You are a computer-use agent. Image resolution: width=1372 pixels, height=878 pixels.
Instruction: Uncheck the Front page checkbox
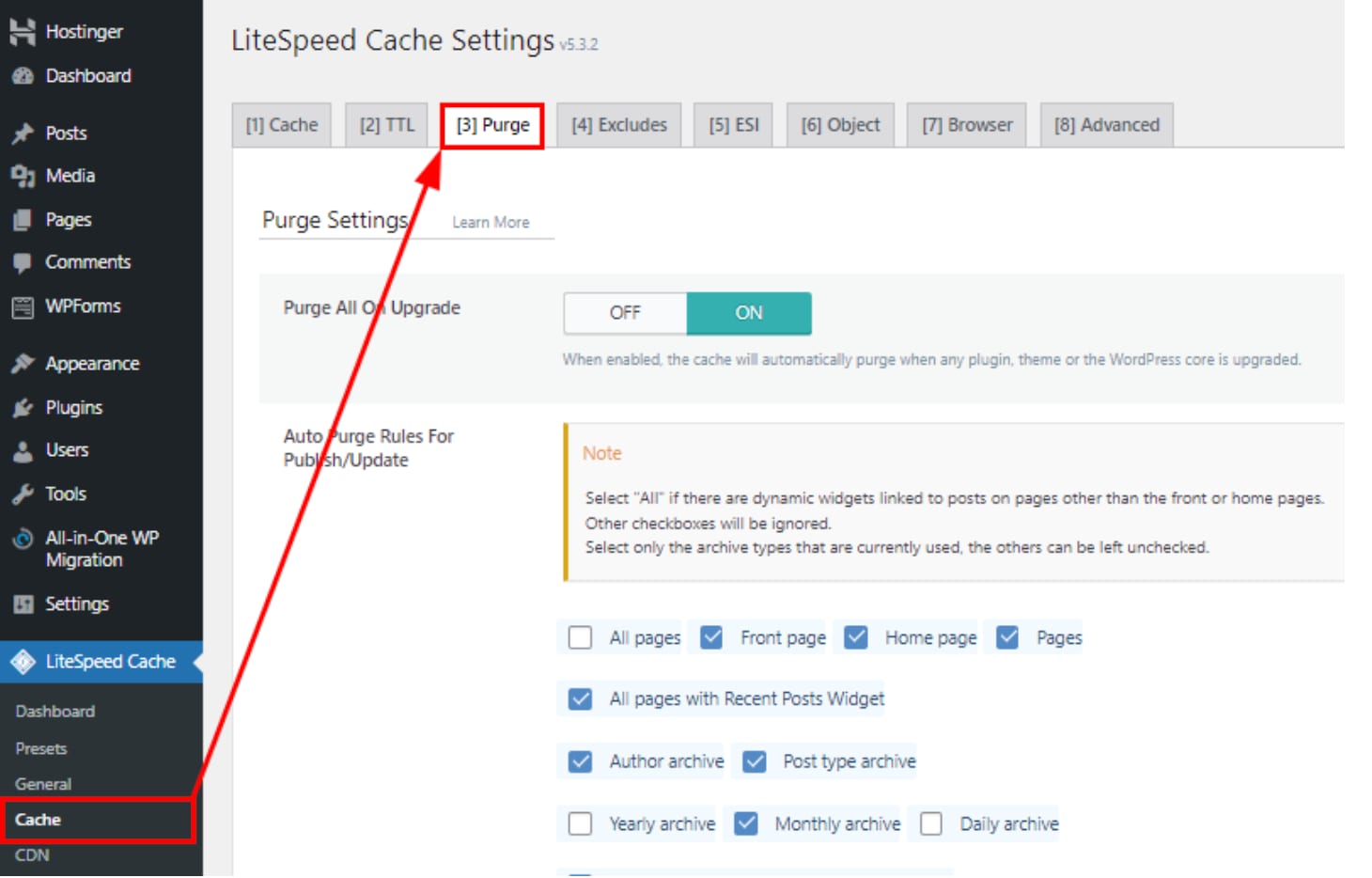tap(711, 637)
